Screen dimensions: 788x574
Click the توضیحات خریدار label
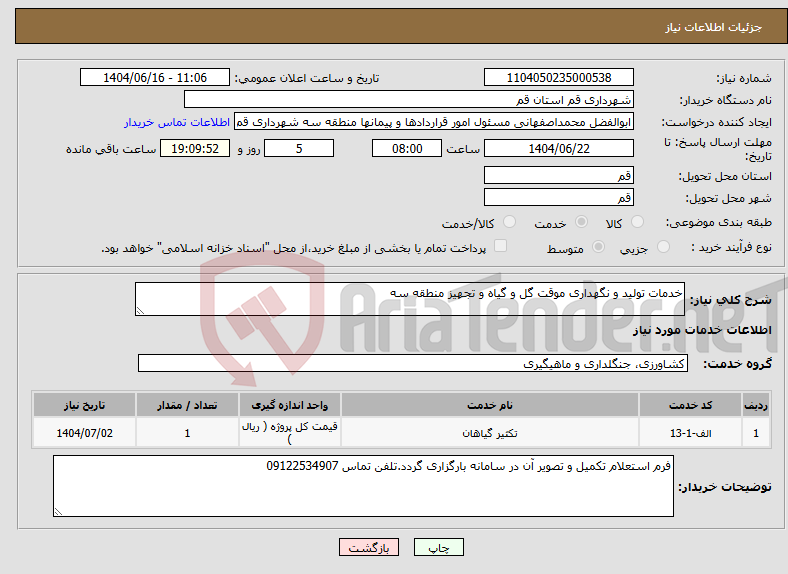[725, 487]
